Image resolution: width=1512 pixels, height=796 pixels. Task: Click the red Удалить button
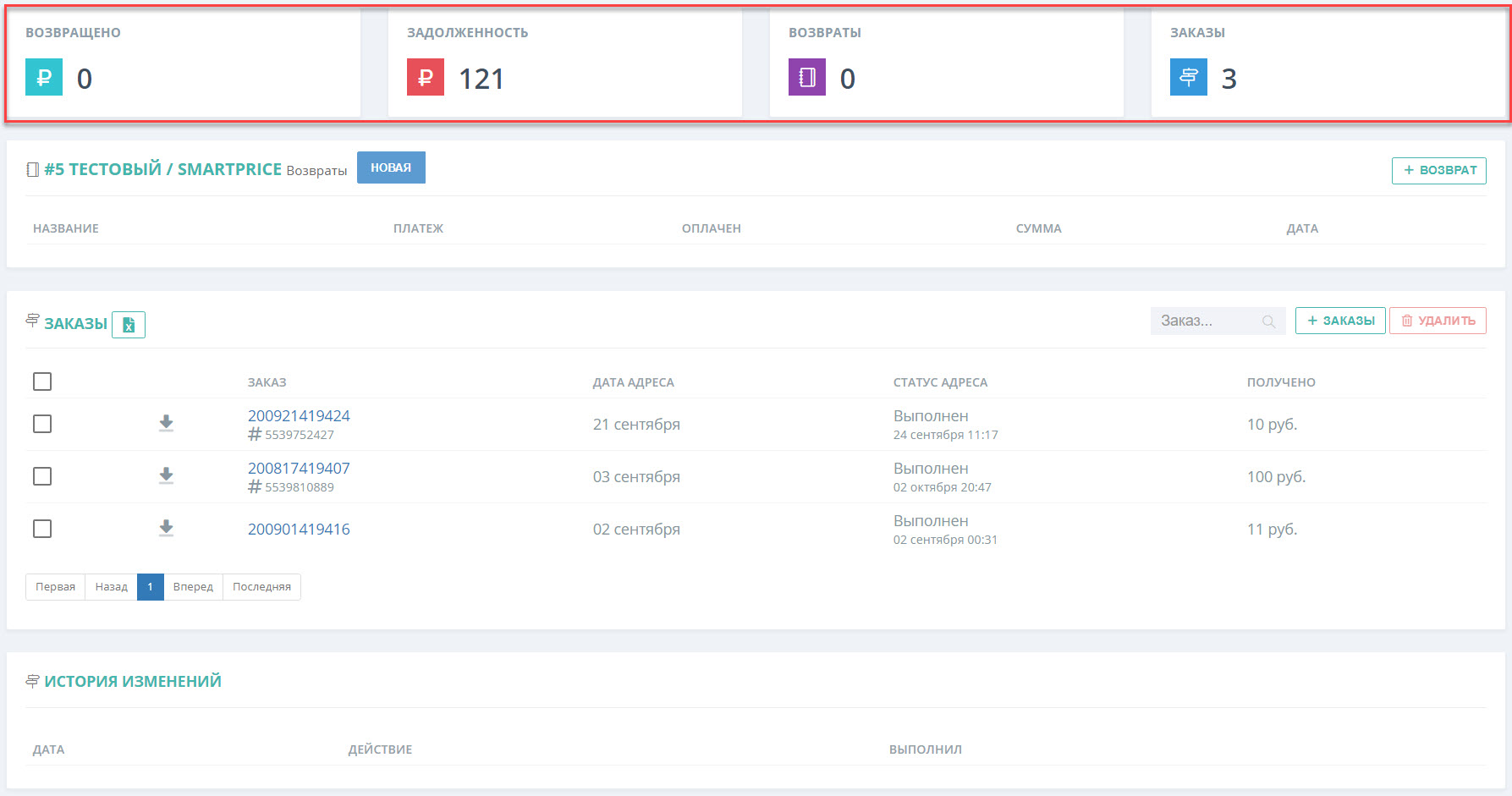tap(1438, 321)
